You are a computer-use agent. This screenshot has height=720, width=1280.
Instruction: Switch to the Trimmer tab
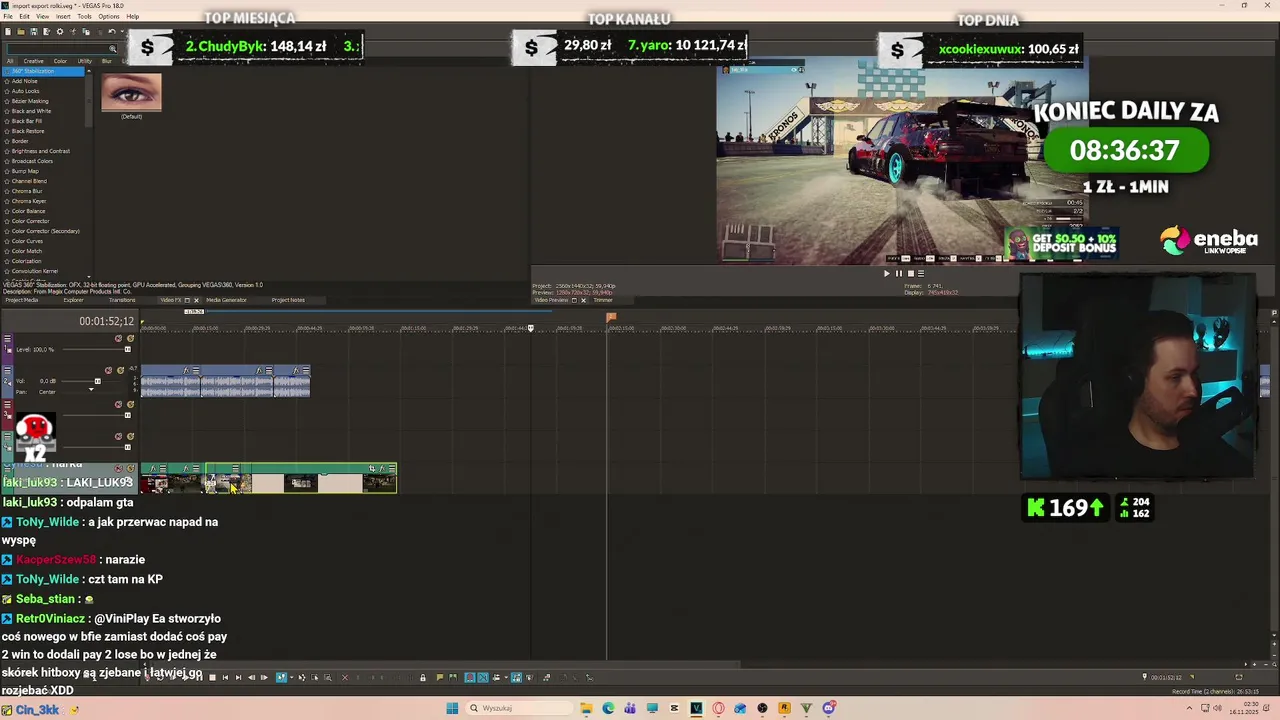point(603,300)
